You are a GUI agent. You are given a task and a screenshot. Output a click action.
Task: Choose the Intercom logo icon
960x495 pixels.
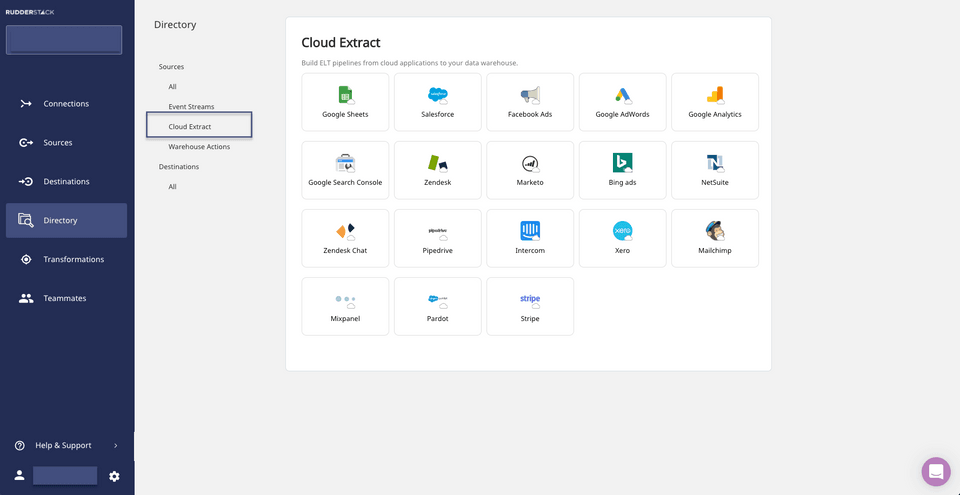(530, 231)
